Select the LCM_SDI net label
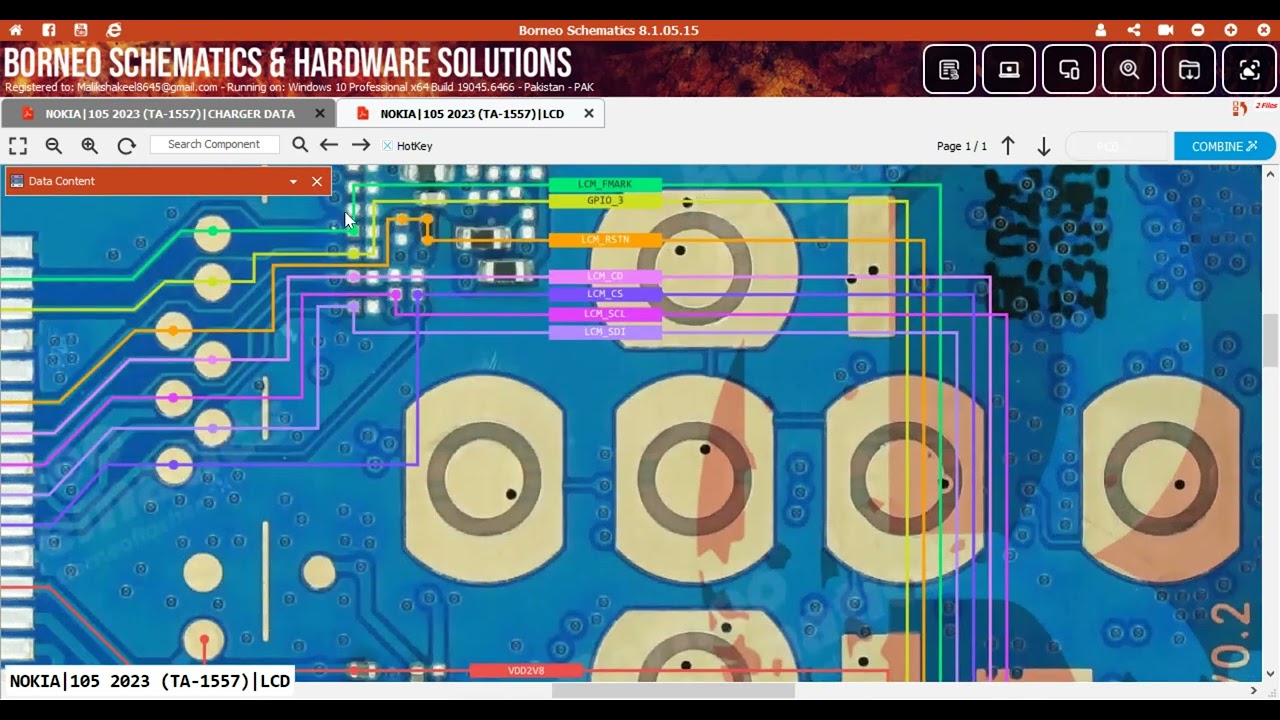Viewport: 1280px width, 720px height. 605,332
